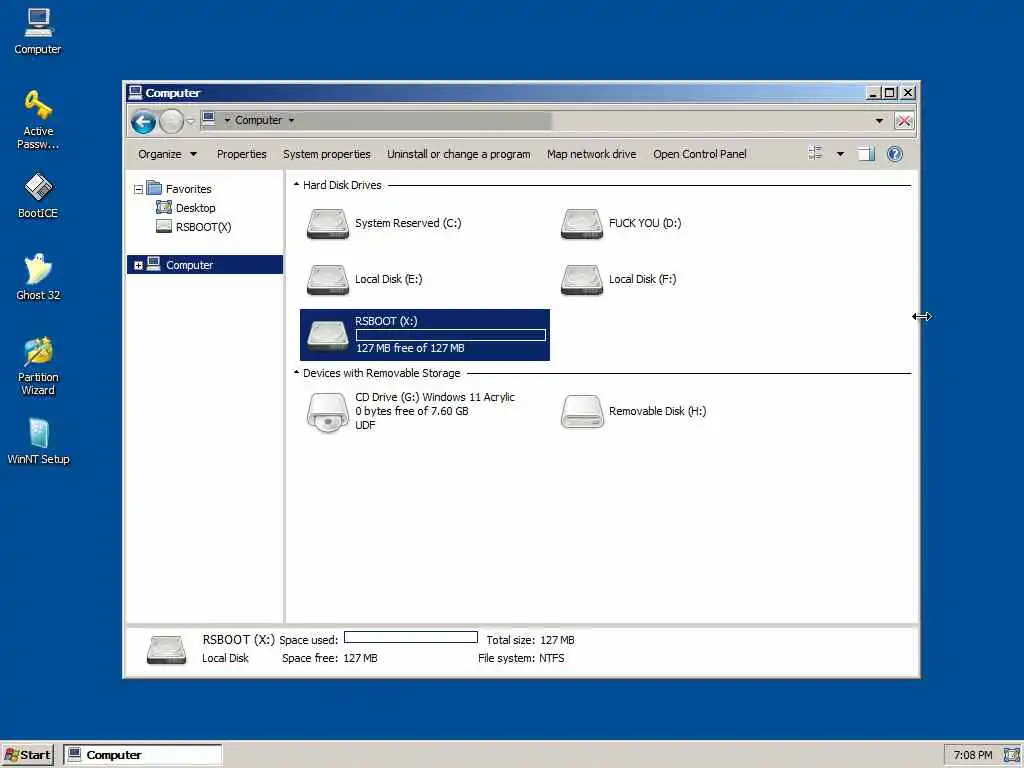The height and width of the screenshot is (768, 1024).
Task: Launch Active Password Changer desktop icon
Action: tap(38, 120)
